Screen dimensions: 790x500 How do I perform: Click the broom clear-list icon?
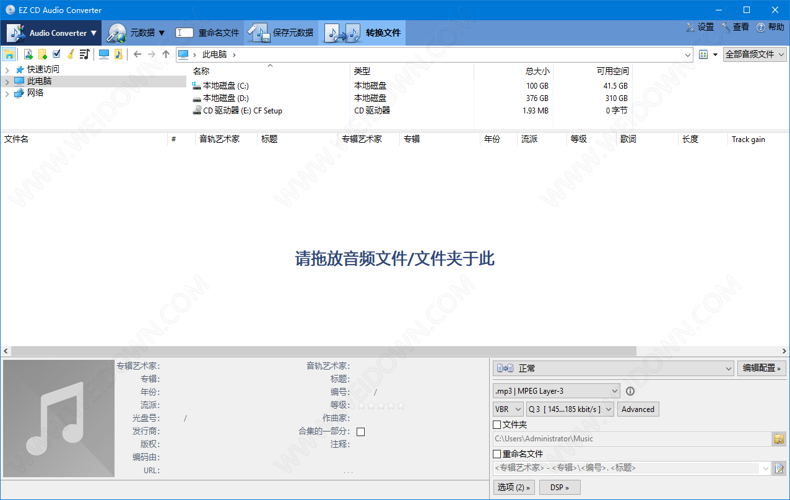[71, 54]
